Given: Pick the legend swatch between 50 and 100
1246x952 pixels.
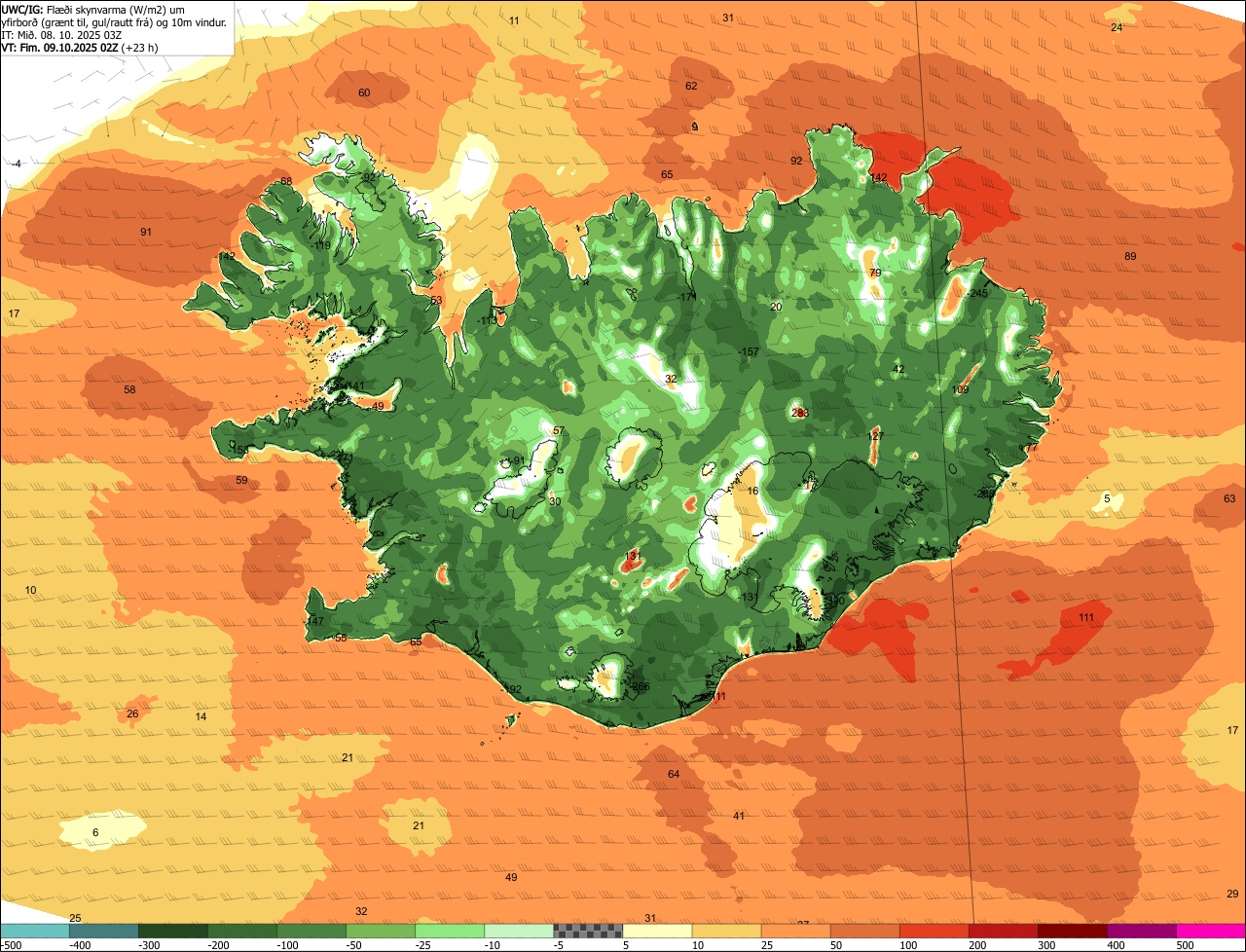Looking at the screenshot, I should (863, 931).
